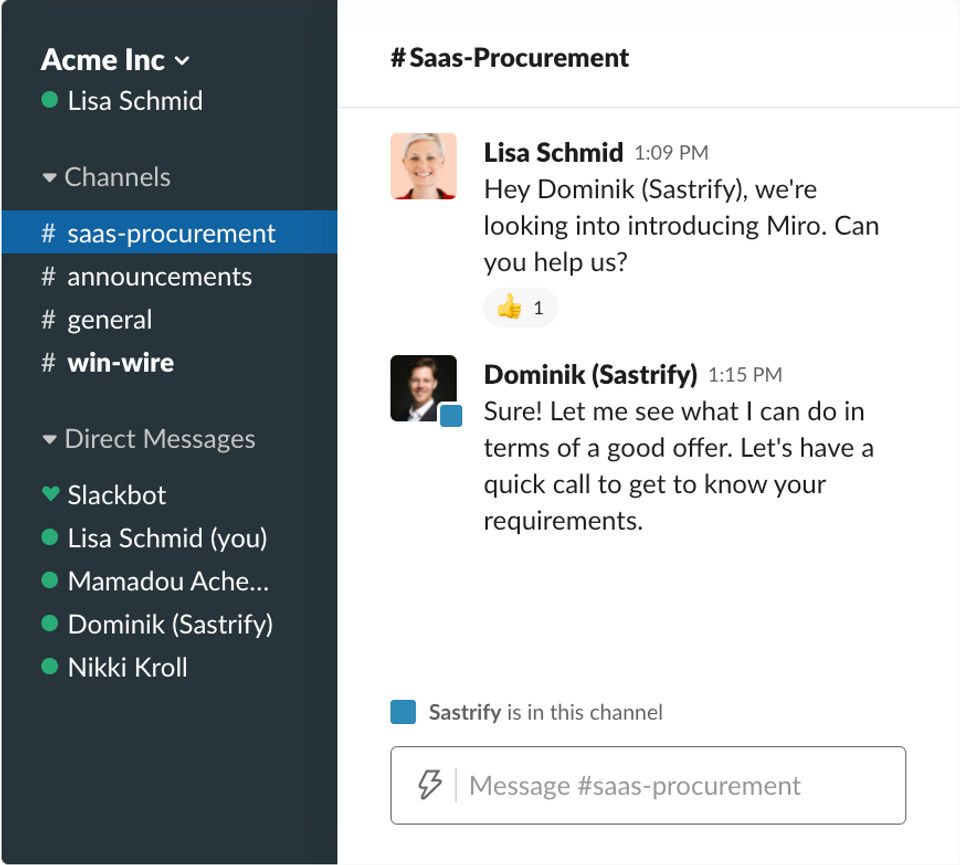
Task: Click the thumbs up reaction emoji
Action: pyautogui.click(x=510, y=308)
